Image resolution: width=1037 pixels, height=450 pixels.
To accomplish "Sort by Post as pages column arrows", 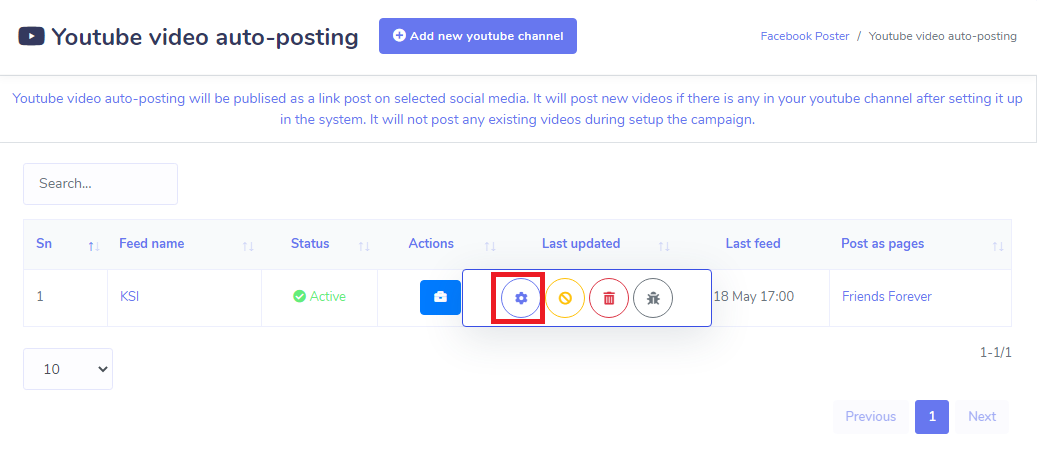I will pos(998,246).
